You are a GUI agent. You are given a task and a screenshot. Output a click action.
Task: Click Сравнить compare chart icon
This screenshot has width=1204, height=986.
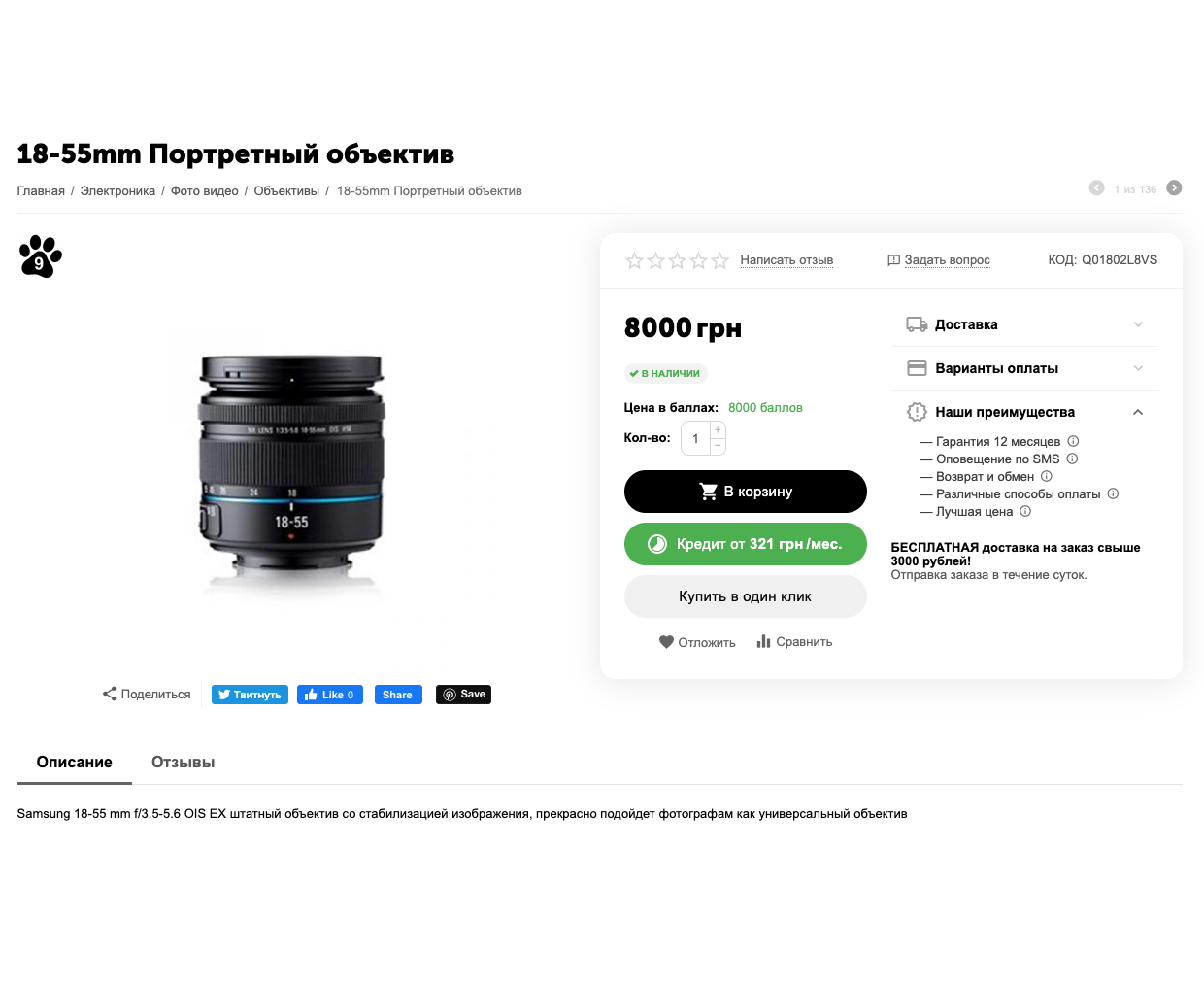pyautogui.click(x=763, y=641)
